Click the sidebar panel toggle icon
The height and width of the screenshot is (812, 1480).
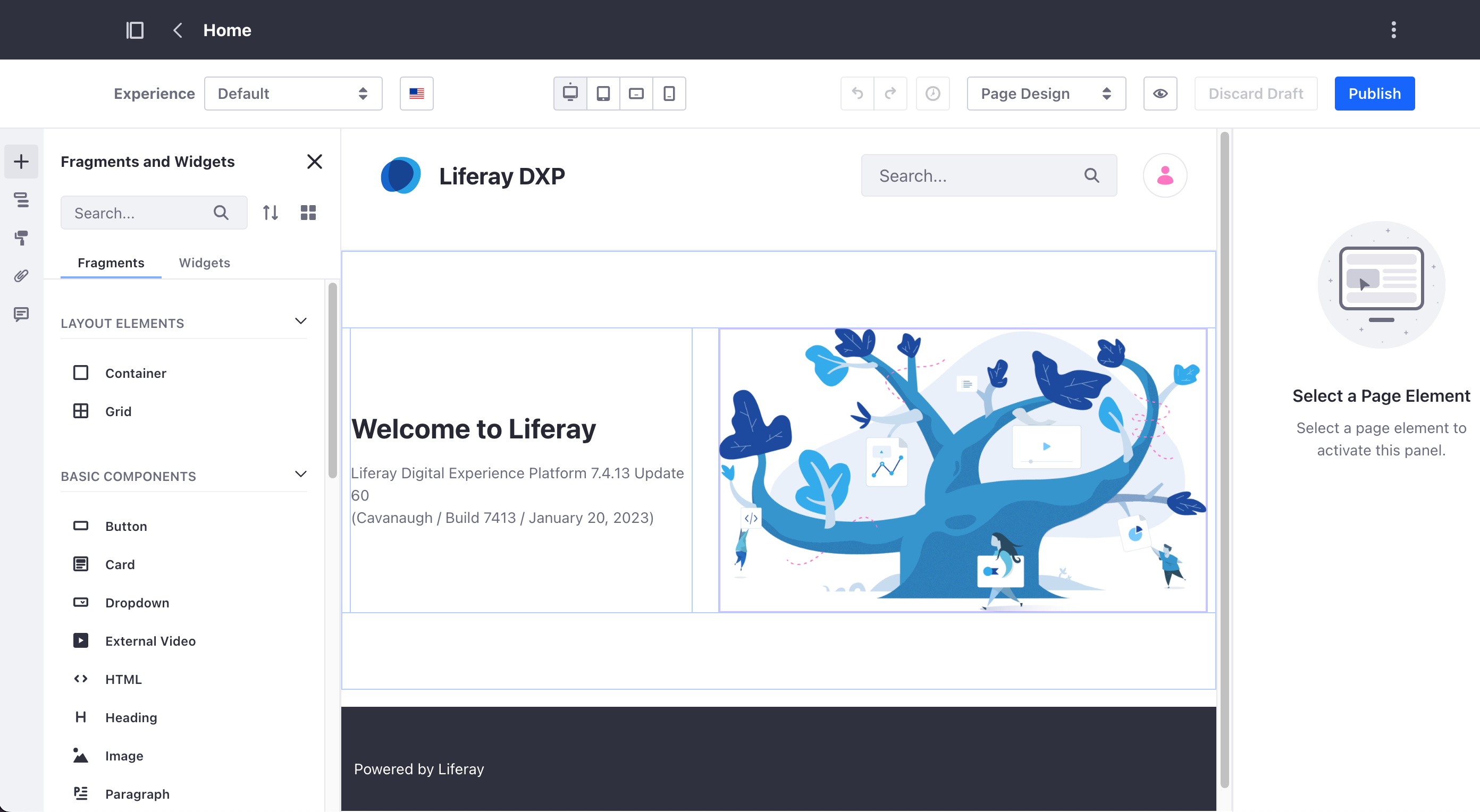coord(134,29)
